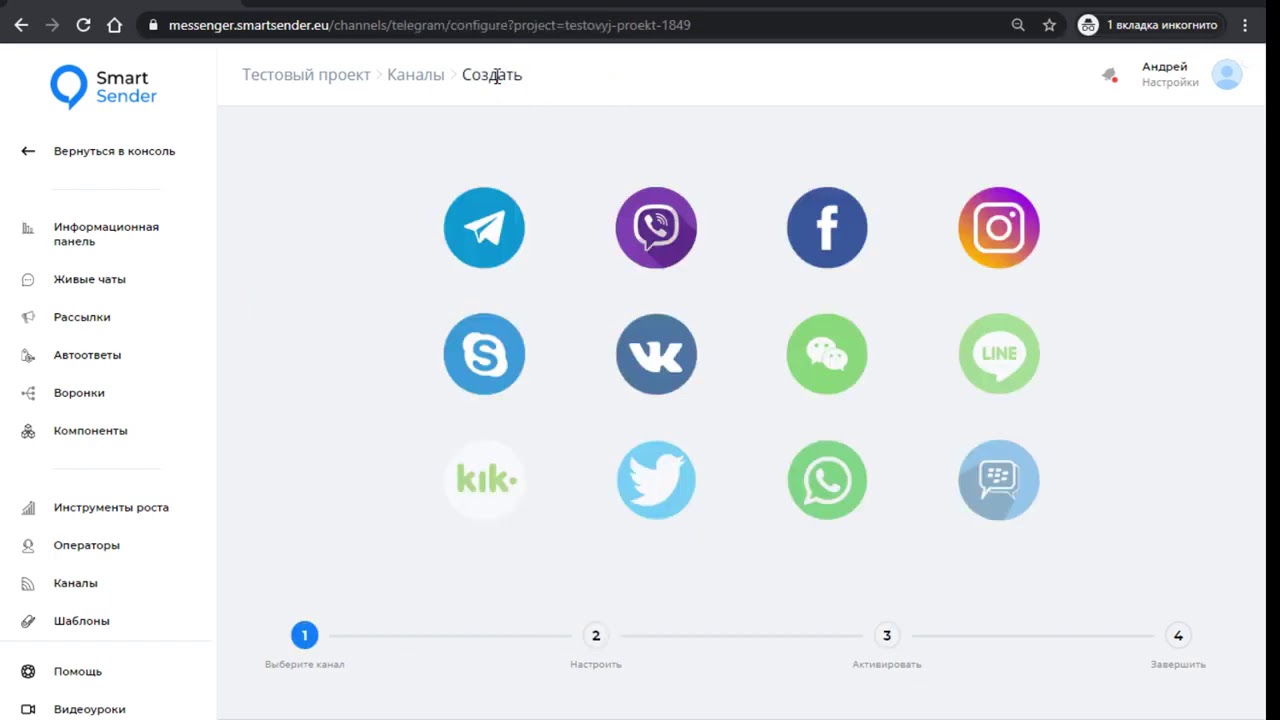Select the Telegram channel icon
Image resolution: width=1280 pixels, height=720 pixels.
(484, 228)
